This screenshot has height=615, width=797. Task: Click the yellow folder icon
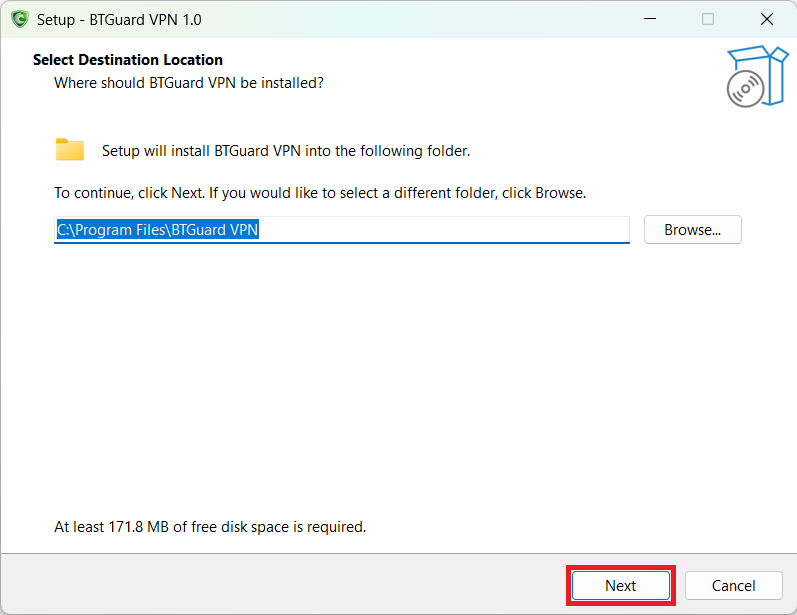coord(69,150)
